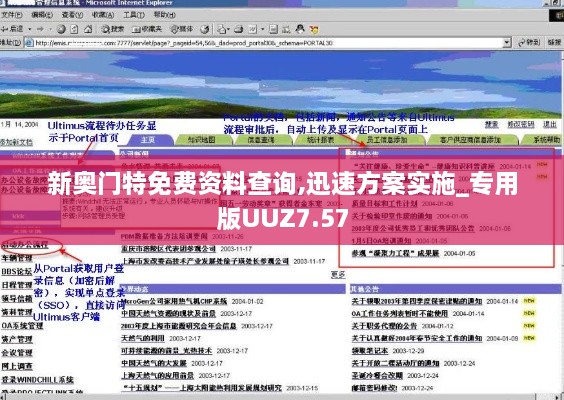Image resolution: width=564 pixels, height=400 pixels.
Task: Click the 添加新文档 link
Action: click(16, 142)
